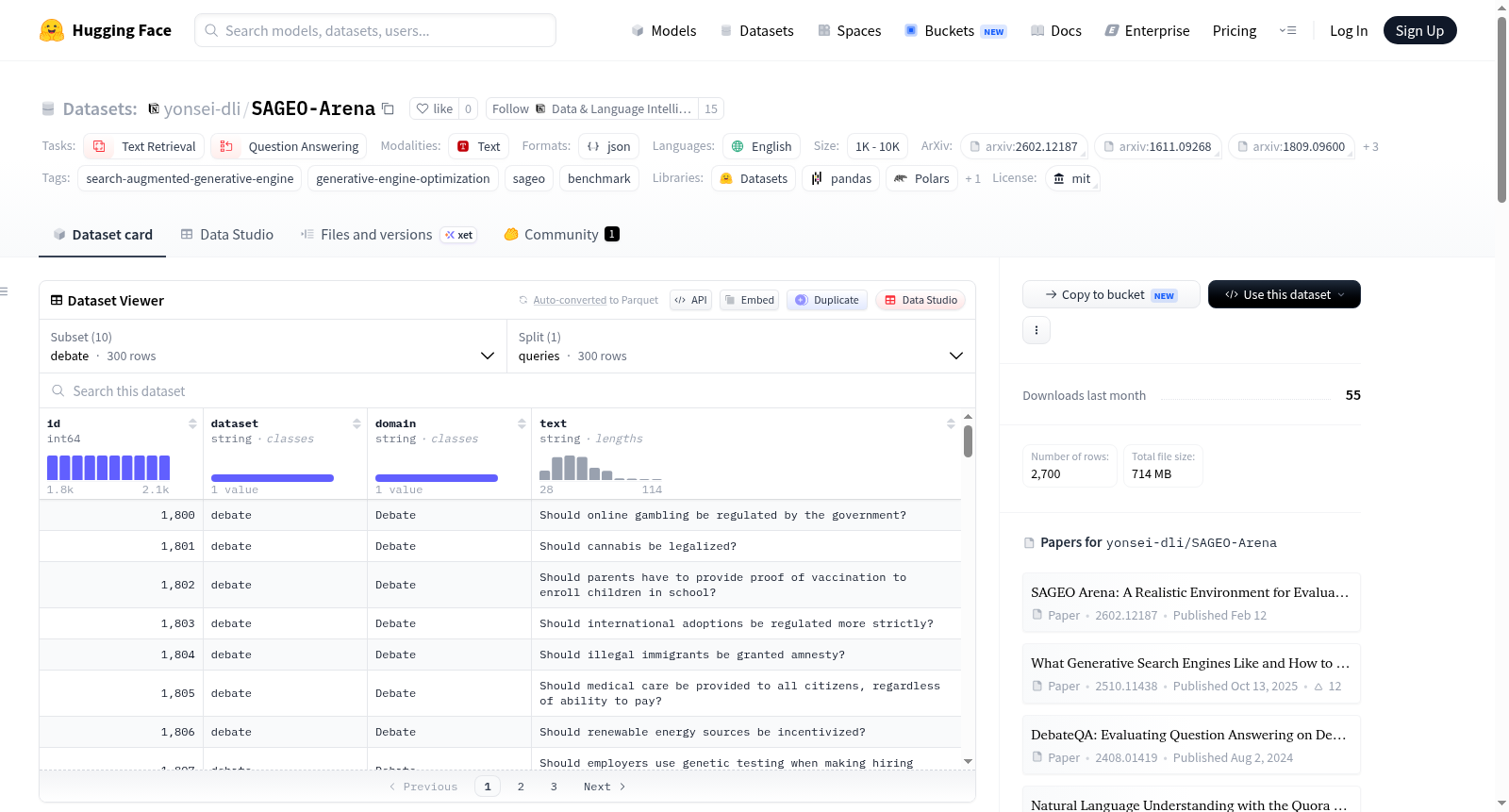Go to page 3 of dataset rows
This screenshot has height=812, width=1509.
click(x=554, y=787)
